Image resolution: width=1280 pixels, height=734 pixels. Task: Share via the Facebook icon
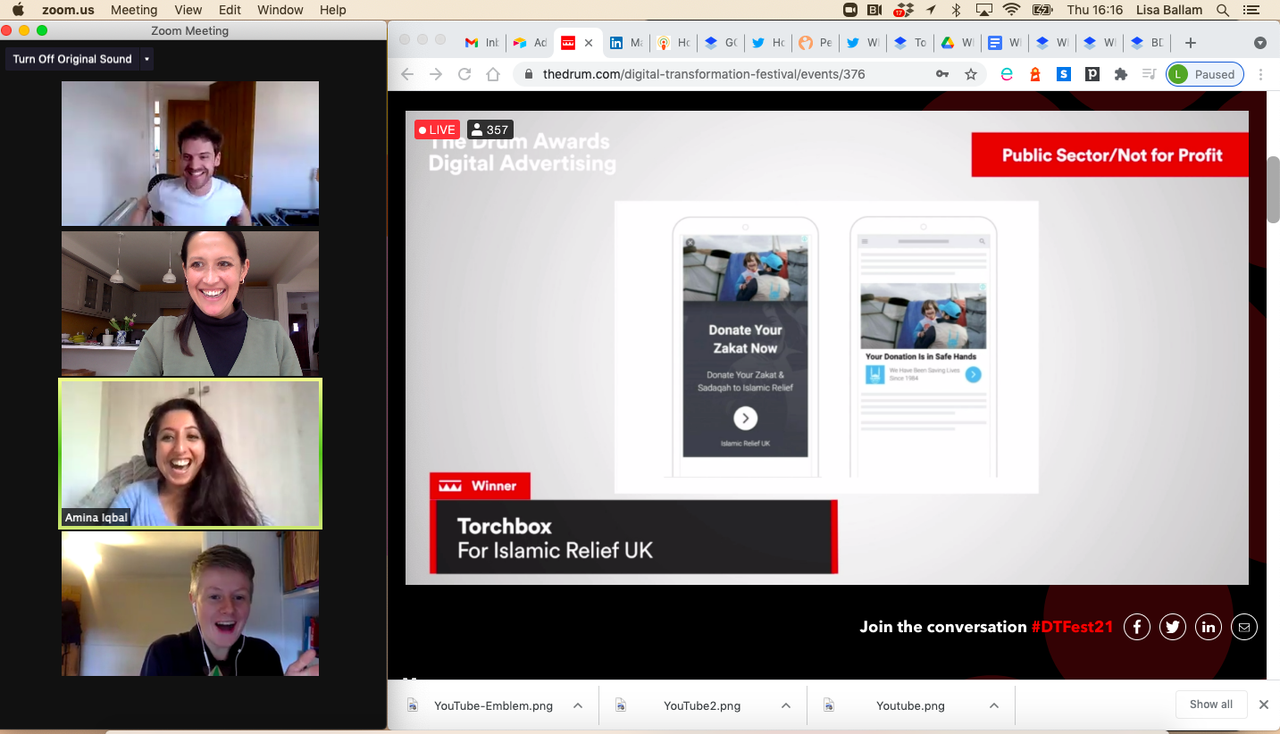(1137, 627)
